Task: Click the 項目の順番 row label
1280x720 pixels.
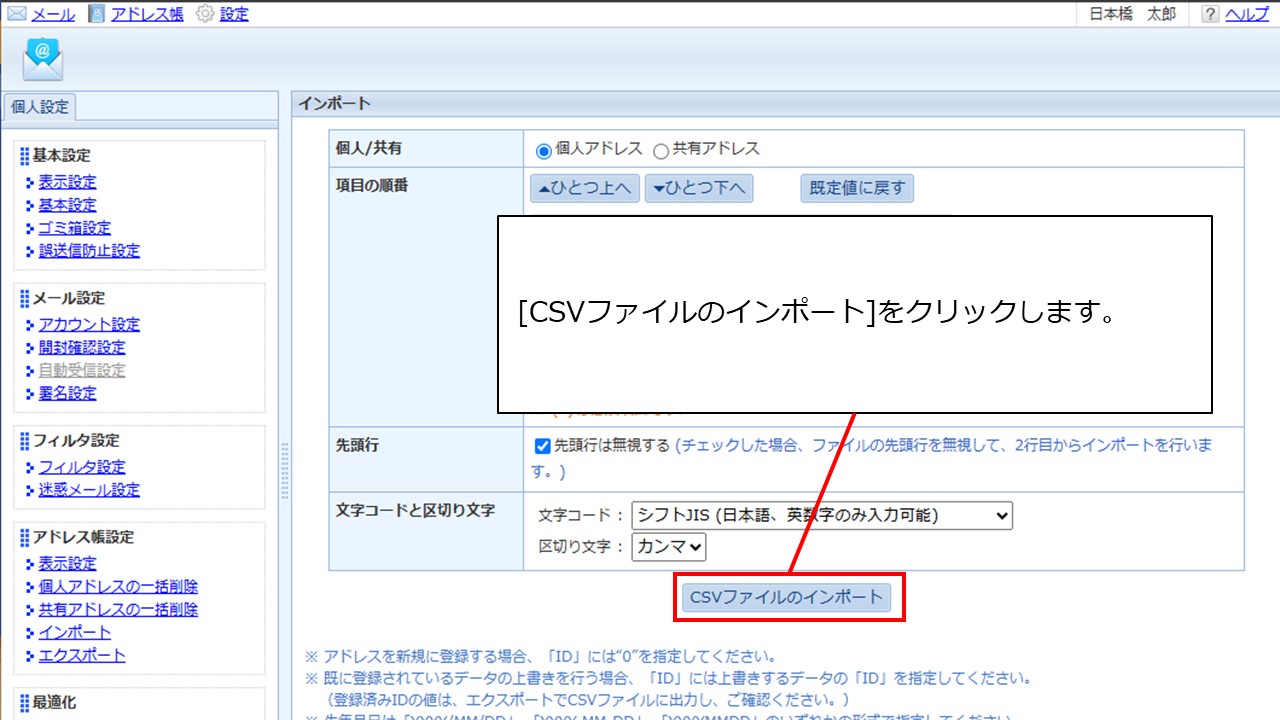Action: click(x=372, y=185)
